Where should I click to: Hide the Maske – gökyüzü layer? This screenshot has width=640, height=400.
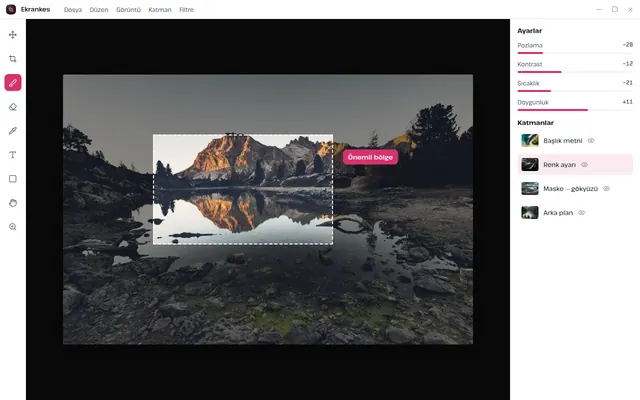(x=607, y=189)
